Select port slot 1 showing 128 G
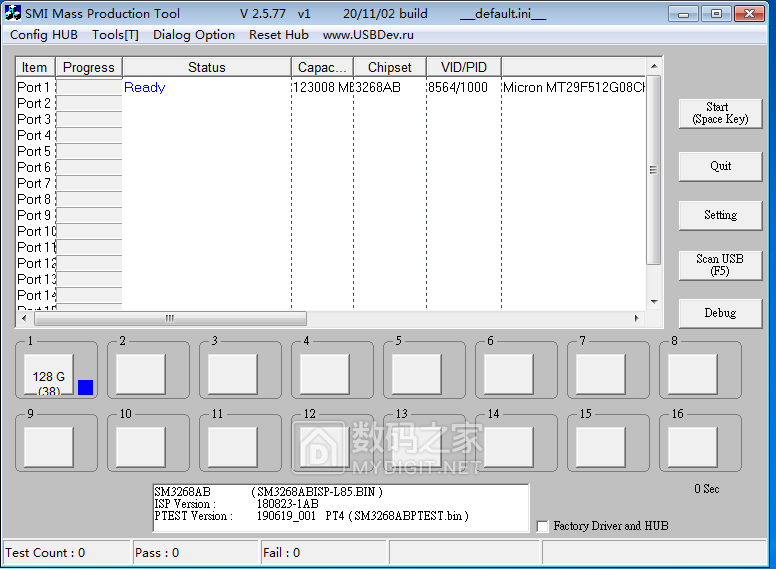Viewport: 776px width, 569px height. click(48, 374)
